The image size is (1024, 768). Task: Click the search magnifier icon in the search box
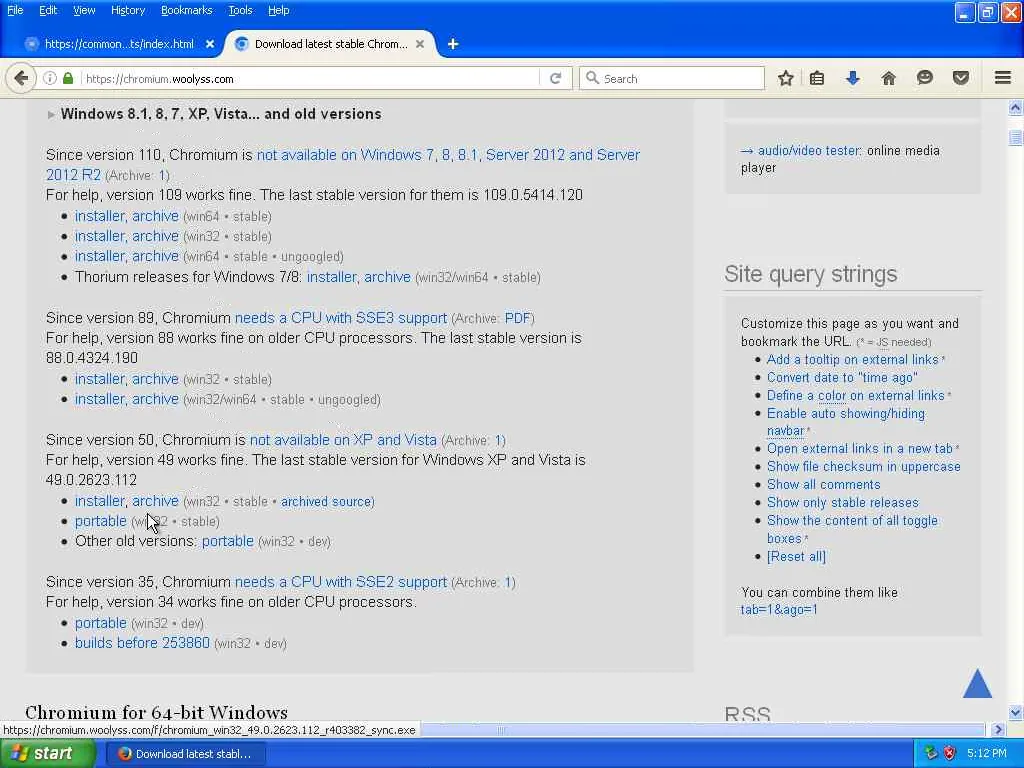(x=592, y=78)
